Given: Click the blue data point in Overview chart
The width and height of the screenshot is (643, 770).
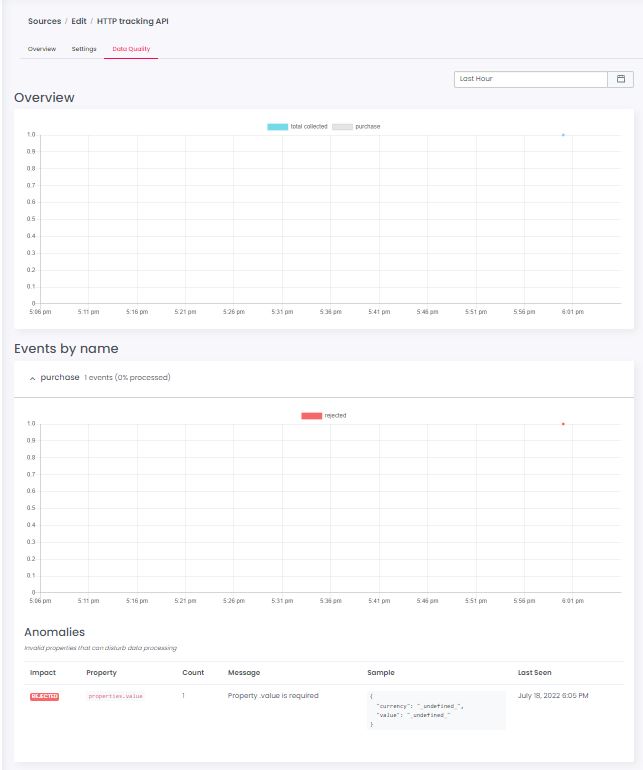Looking at the screenshot, I should click(x=563, y=135).
